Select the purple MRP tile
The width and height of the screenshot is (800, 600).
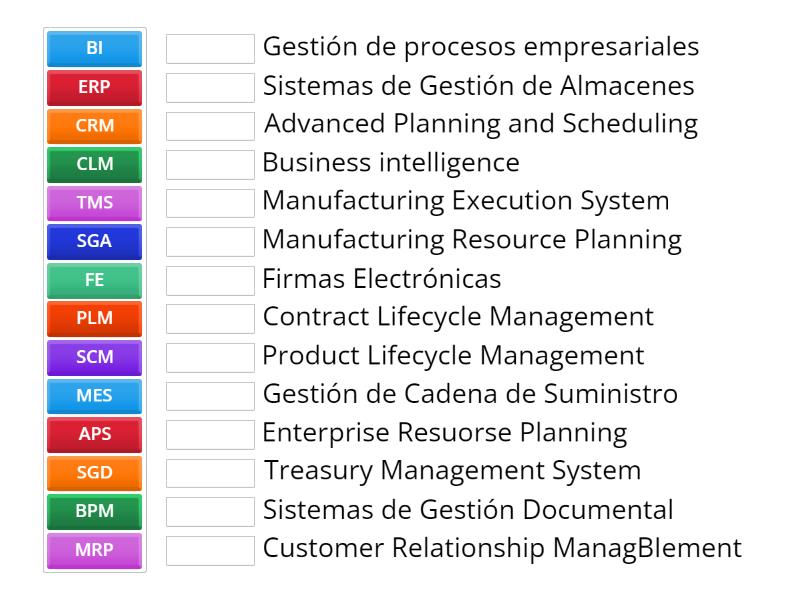(x=95, y=549)
